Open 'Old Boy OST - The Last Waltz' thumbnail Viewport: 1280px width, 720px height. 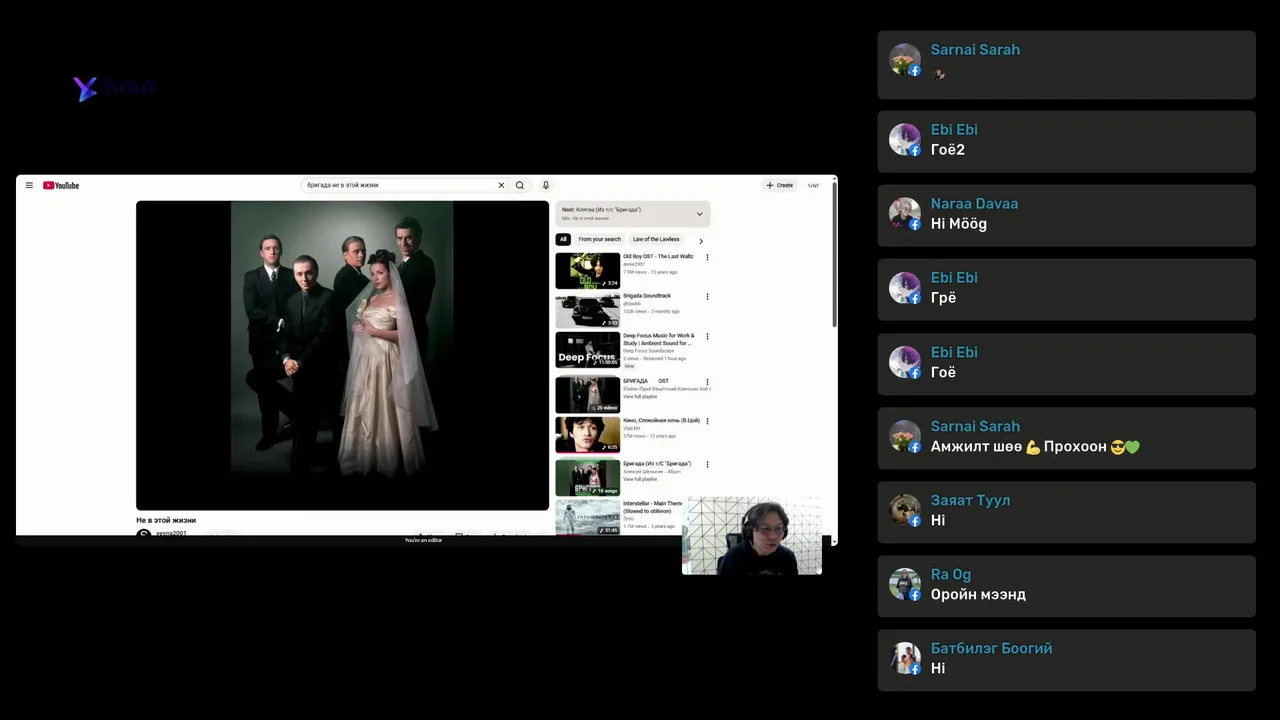588,271
